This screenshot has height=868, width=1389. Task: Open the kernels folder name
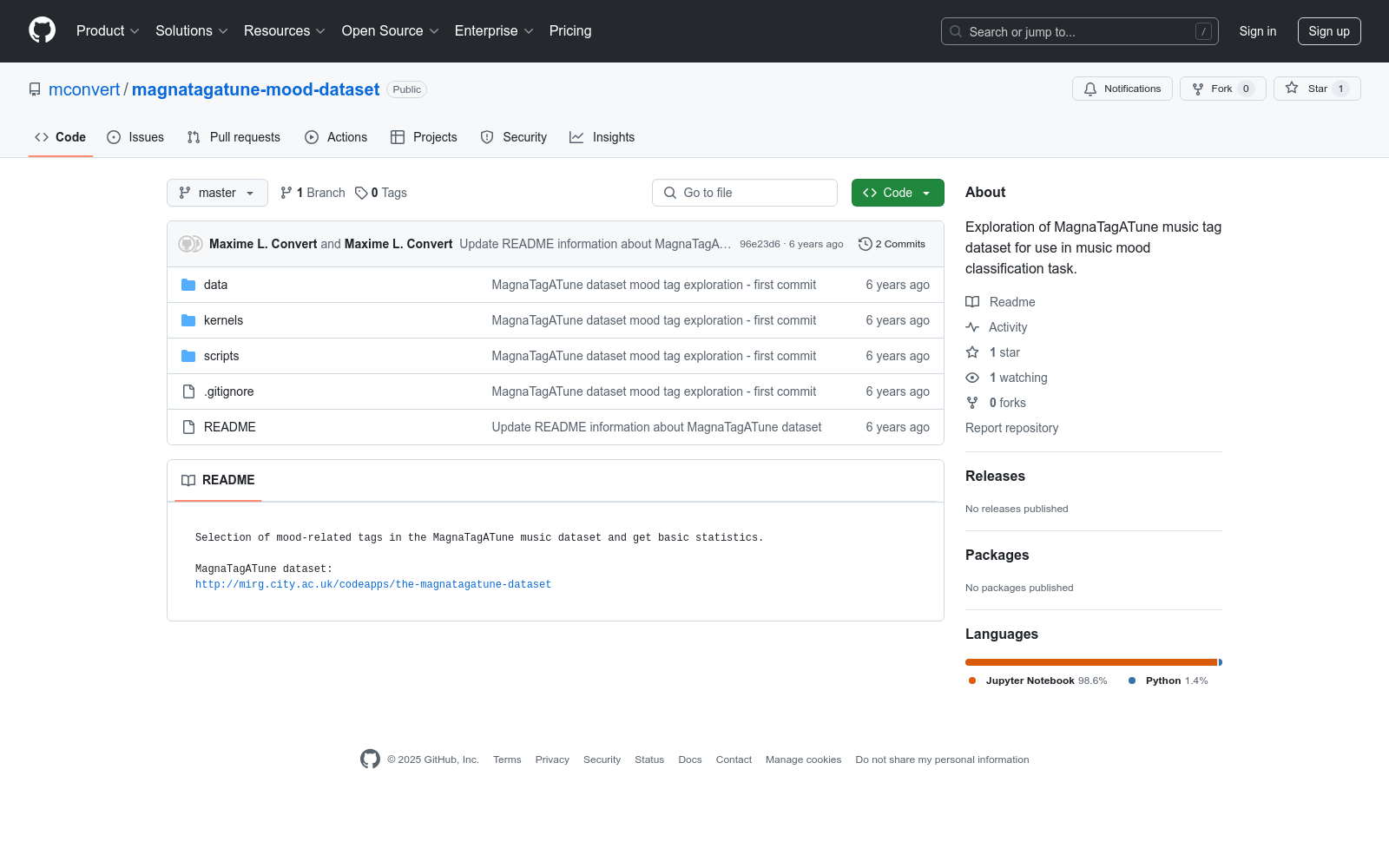pyautogui.click(x=223, y=320)
